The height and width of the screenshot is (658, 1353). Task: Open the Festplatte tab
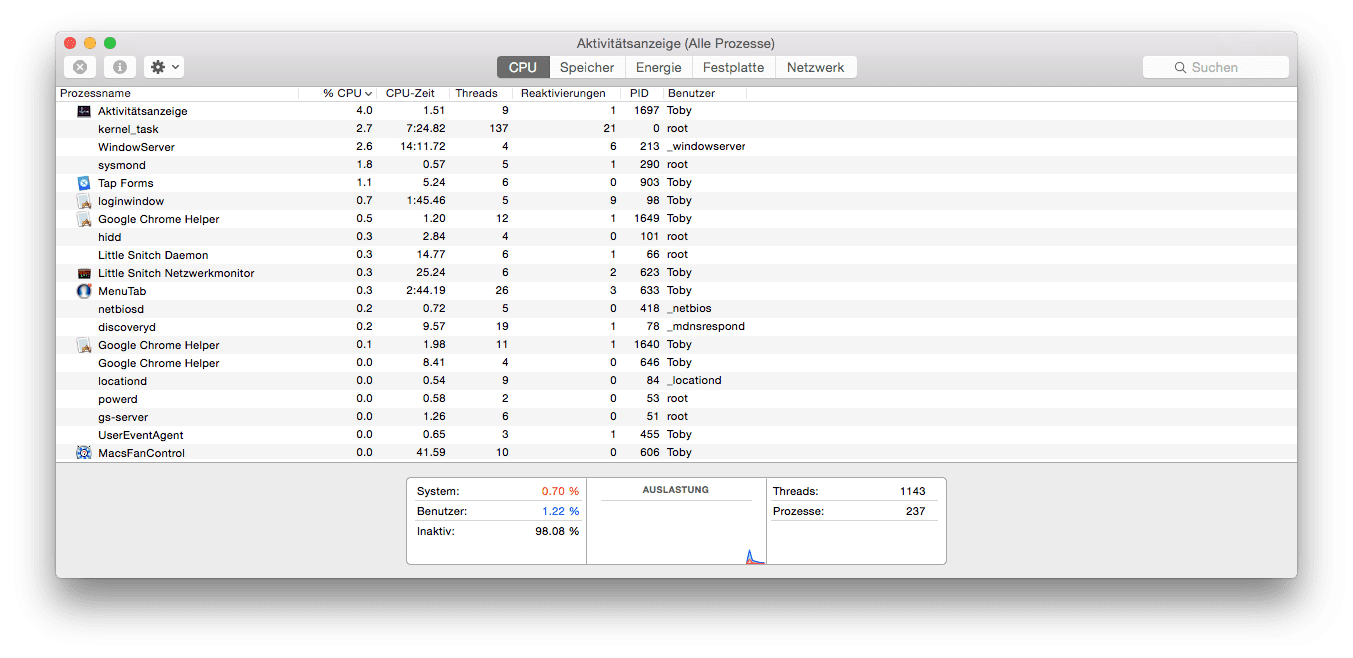[733, 67]
